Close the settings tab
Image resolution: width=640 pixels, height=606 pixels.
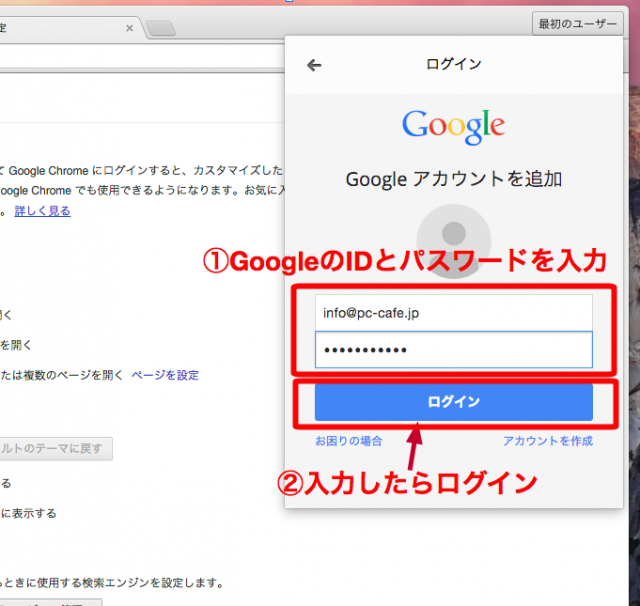click(x=130, y=28)
